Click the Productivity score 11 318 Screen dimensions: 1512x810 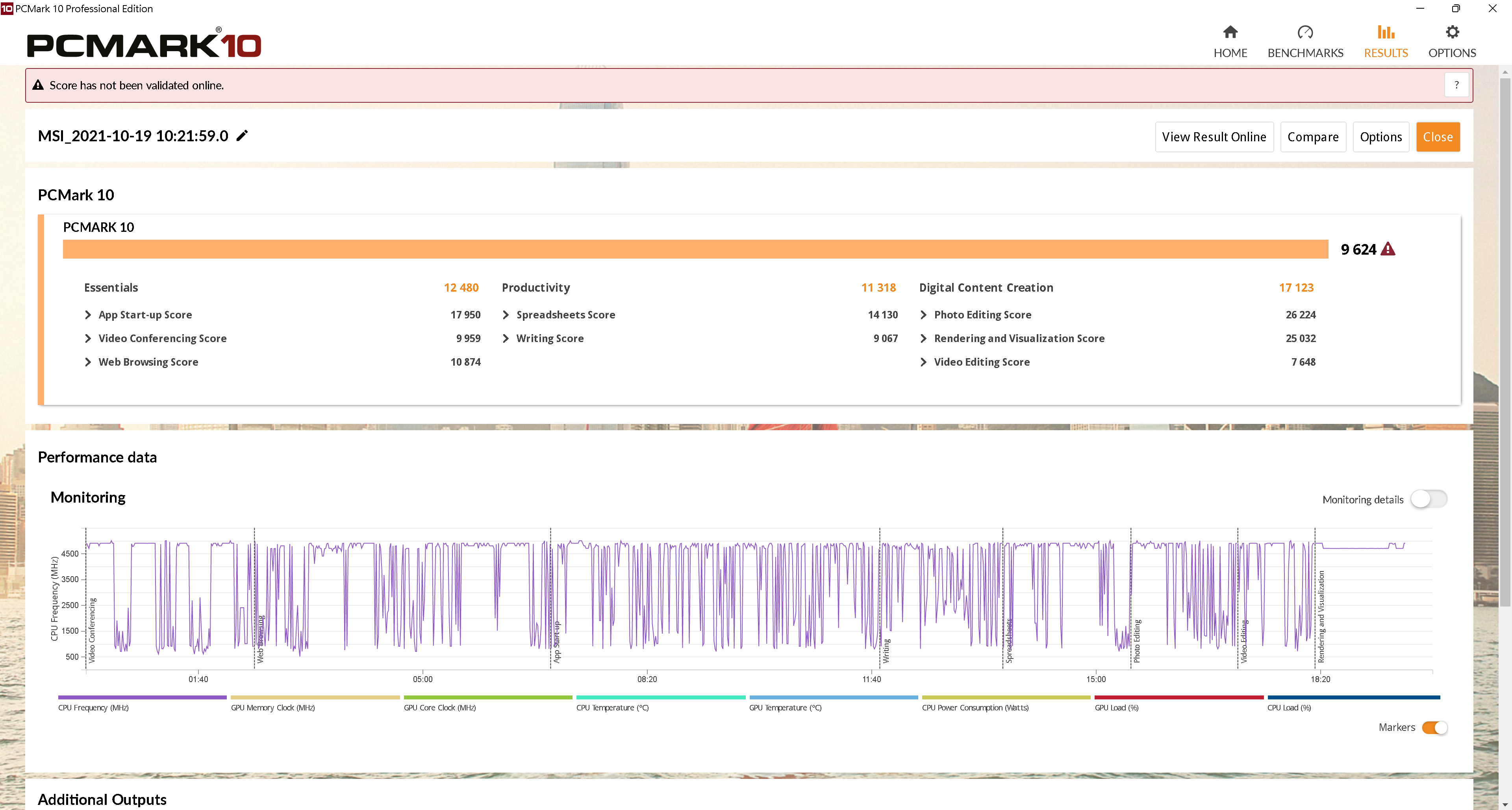[x=878, y=287]
